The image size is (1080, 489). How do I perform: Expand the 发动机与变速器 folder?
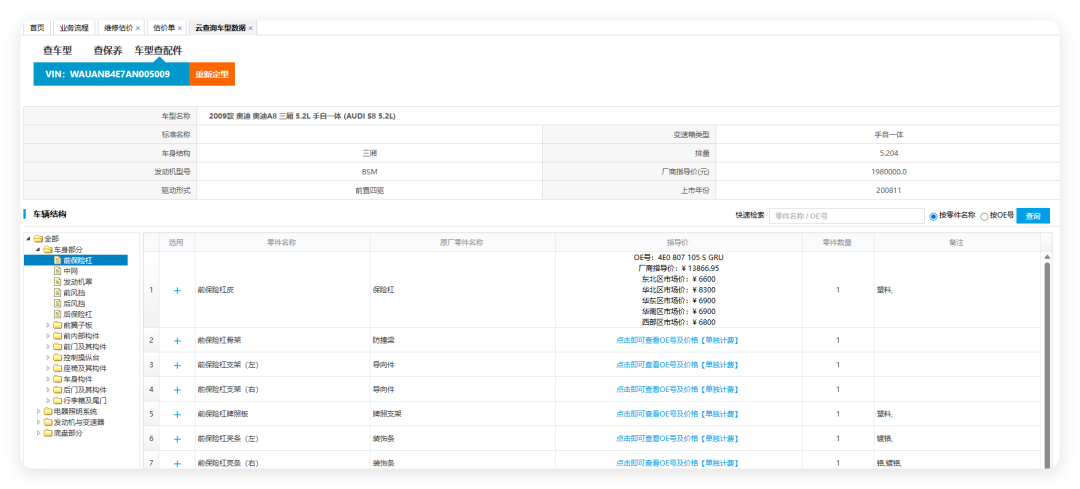pos(39,422)
